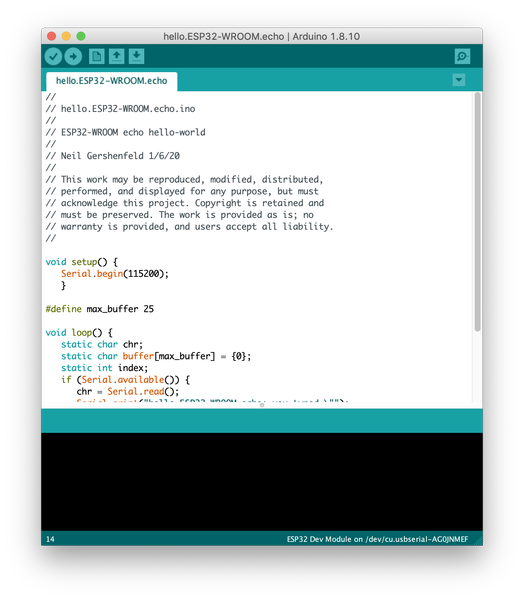Click the '// warranty is provided' comment line
524x600 pixels.
tap(189, 227)
